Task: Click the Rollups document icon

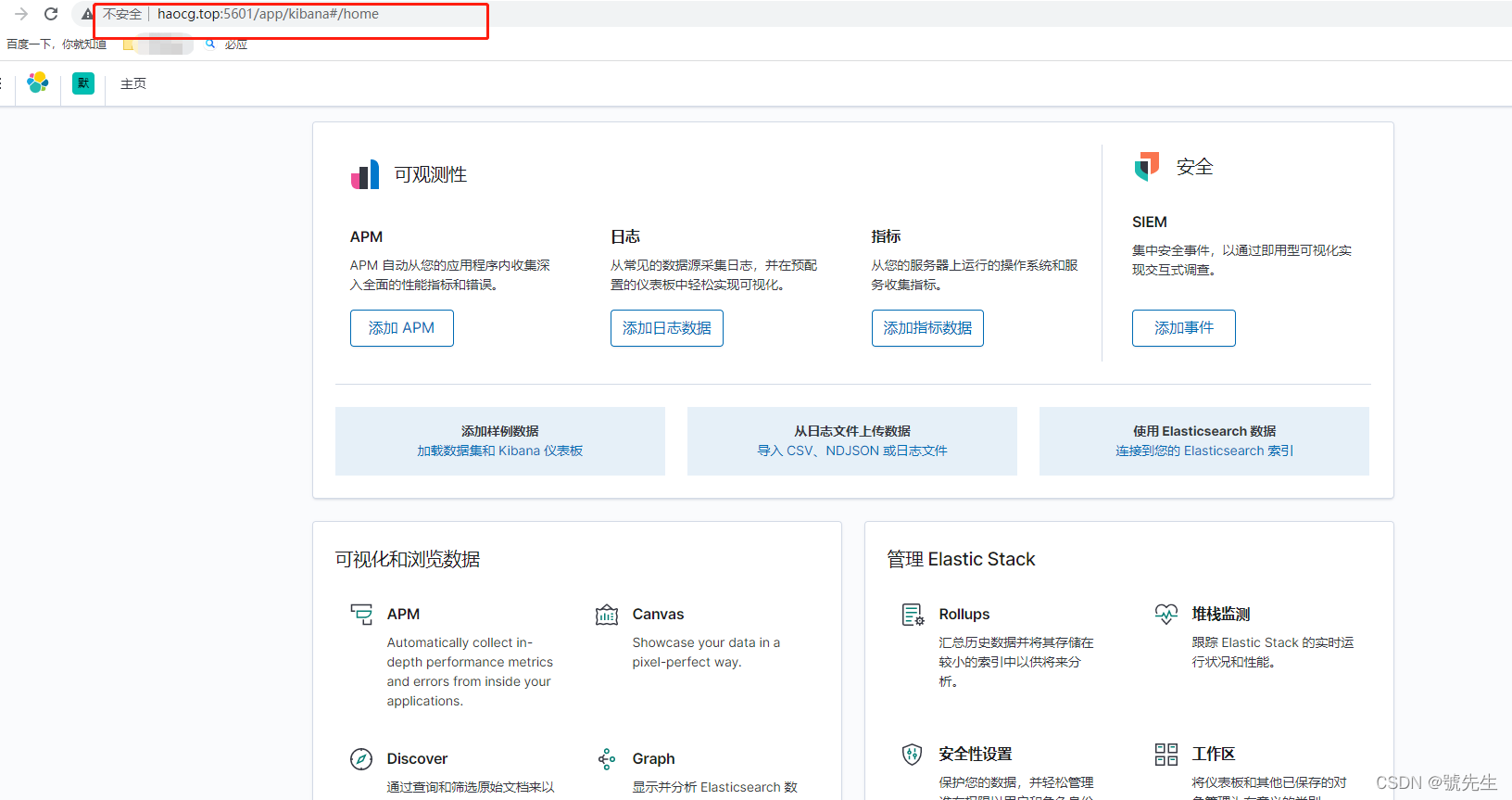Action: 913,614
